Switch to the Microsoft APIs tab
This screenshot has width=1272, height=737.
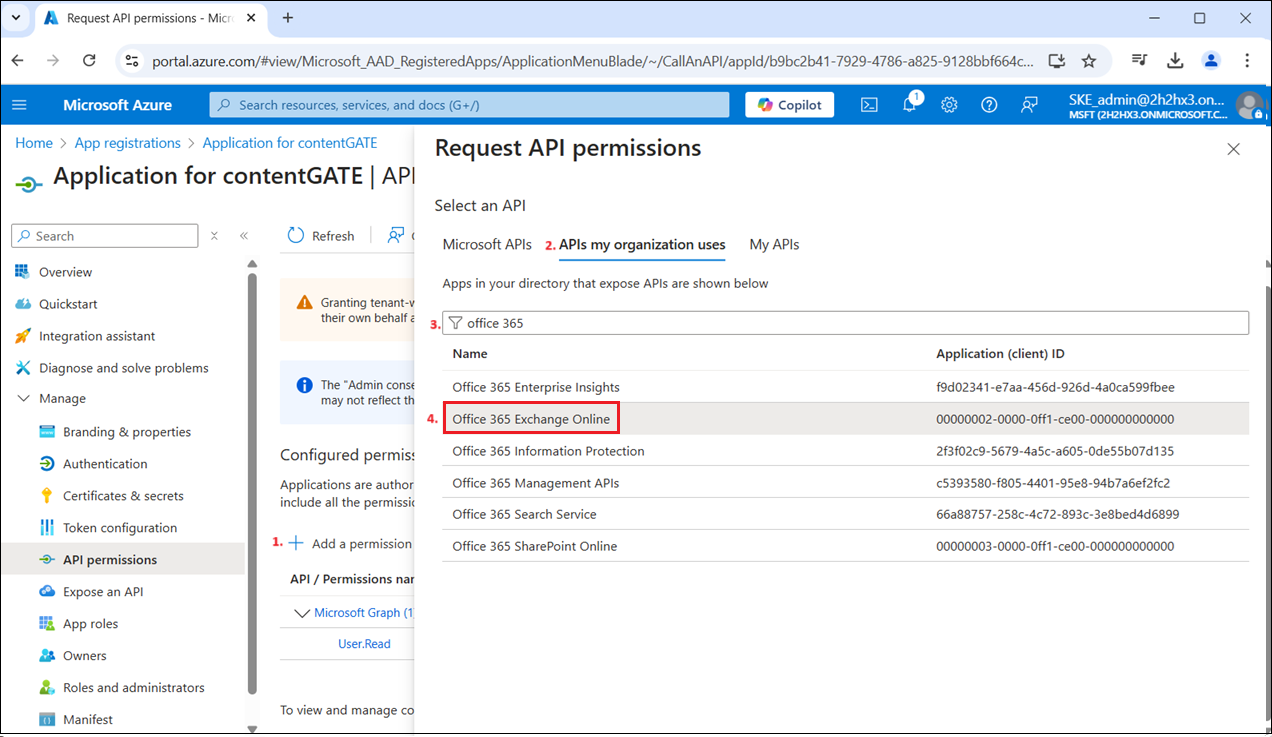(x=487, y=245)
